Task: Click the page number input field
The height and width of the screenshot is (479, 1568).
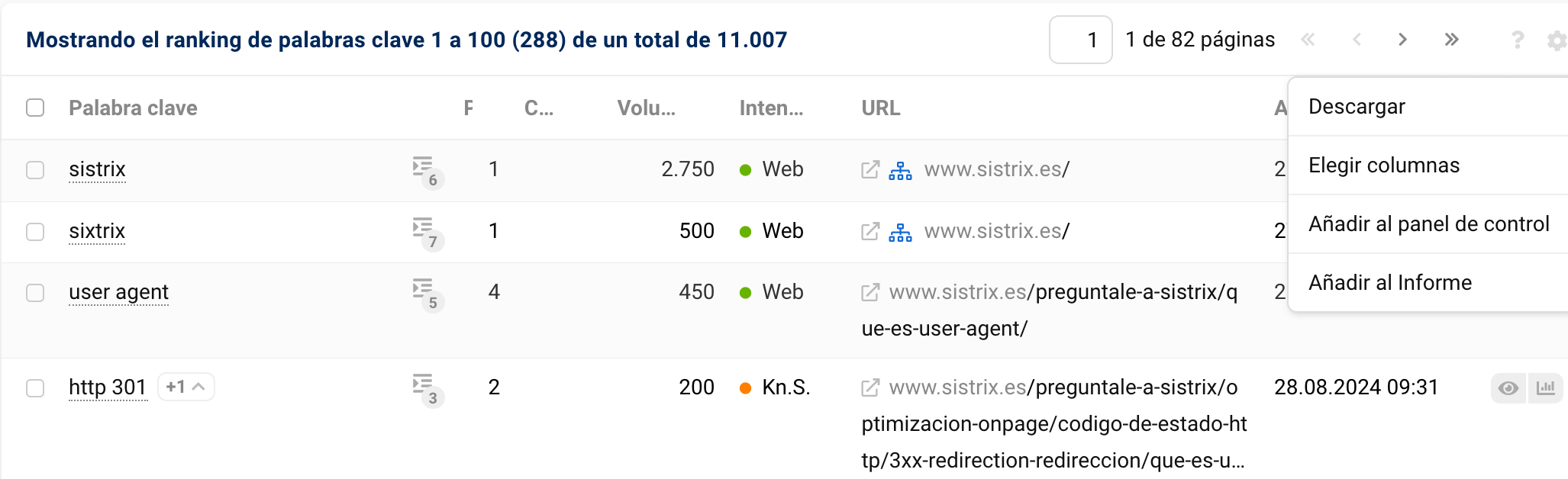Action: (x=1080, y=40)
